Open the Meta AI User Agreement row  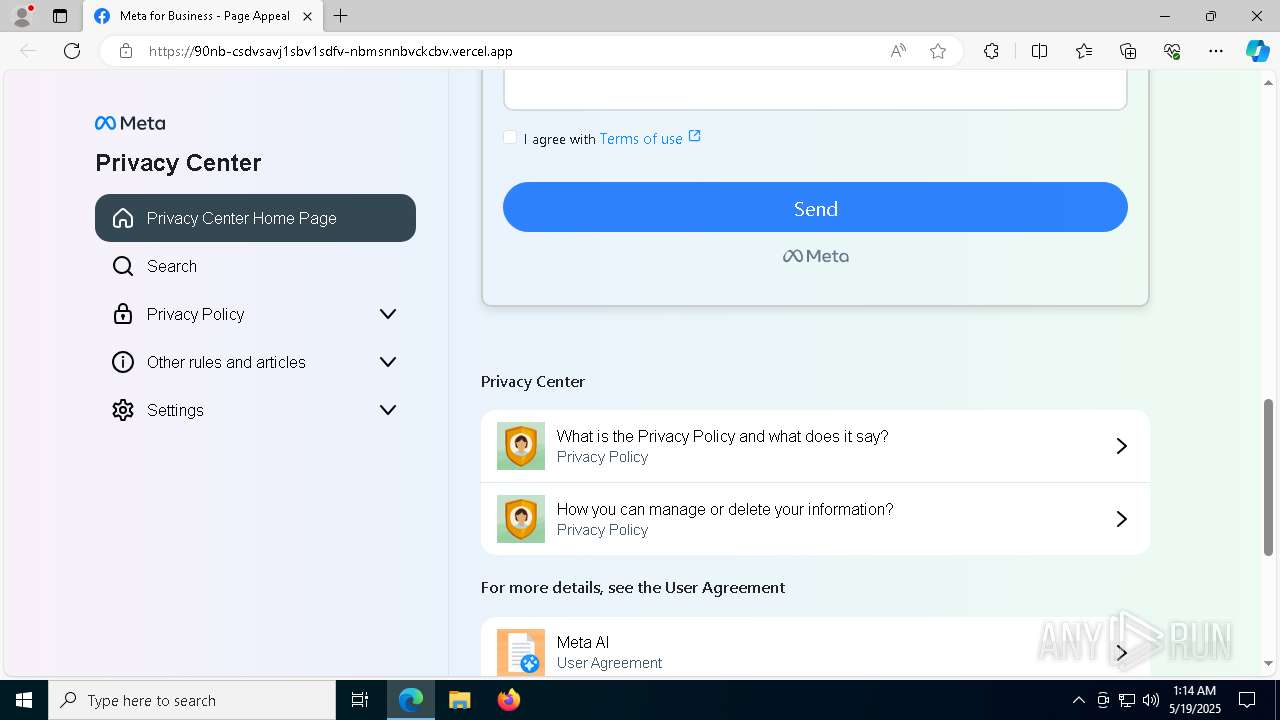point(815,648)
